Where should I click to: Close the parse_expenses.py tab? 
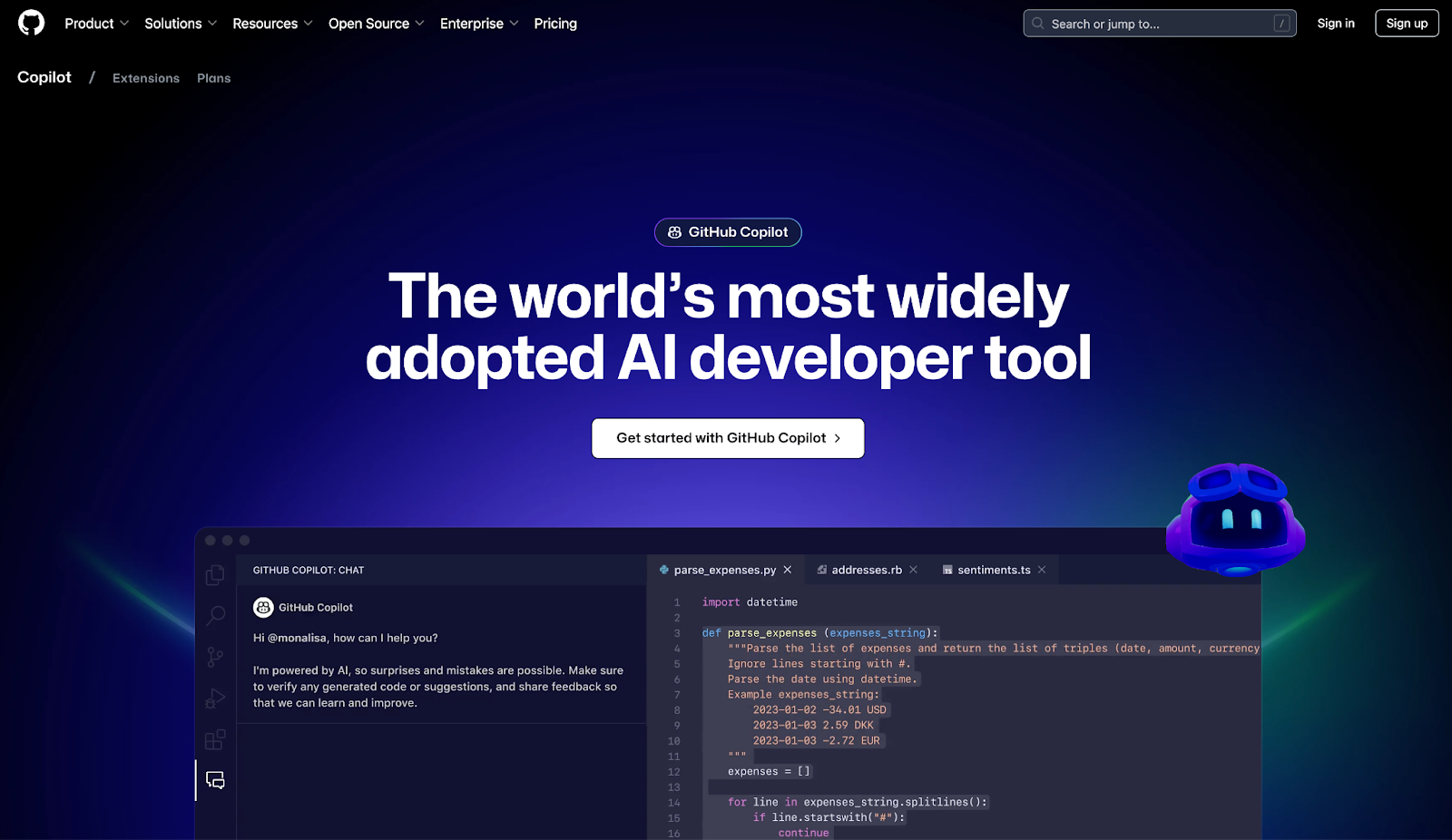click(788, 570)
